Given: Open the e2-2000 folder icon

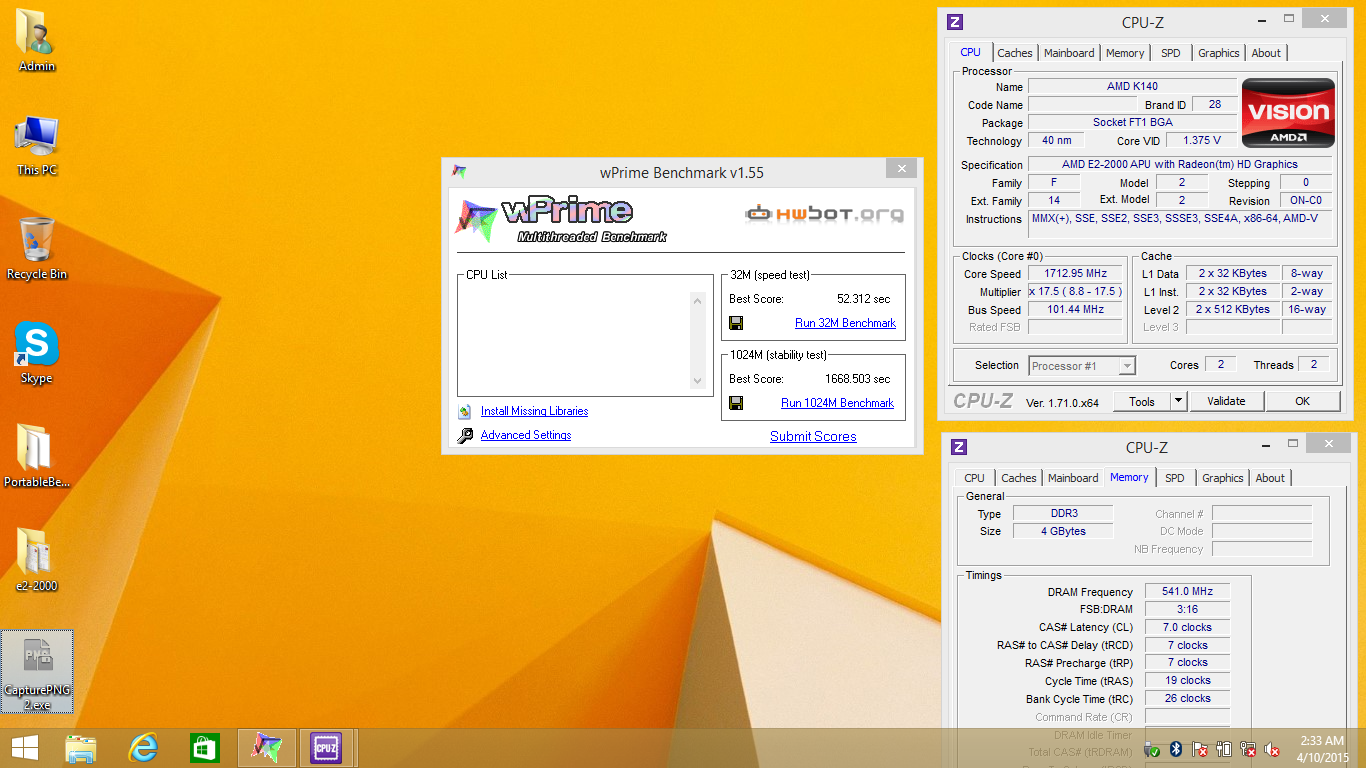Looking at the screenshot, I should click(x=37, y=560).
